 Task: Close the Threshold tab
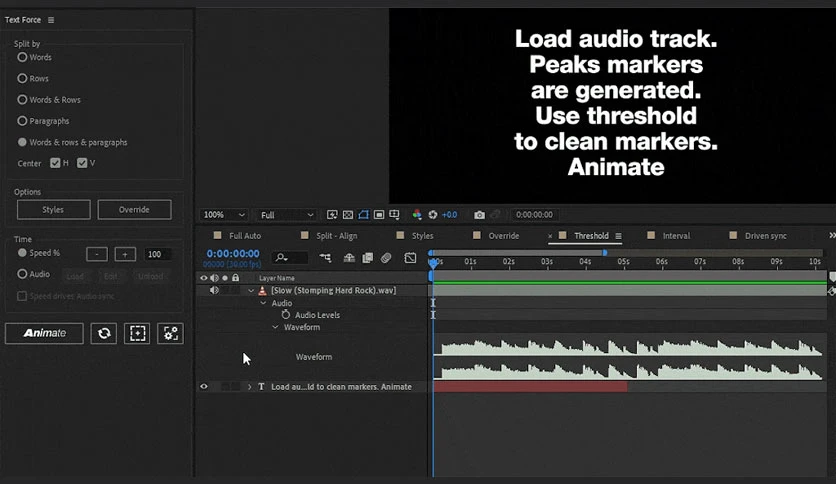(550, 236)
